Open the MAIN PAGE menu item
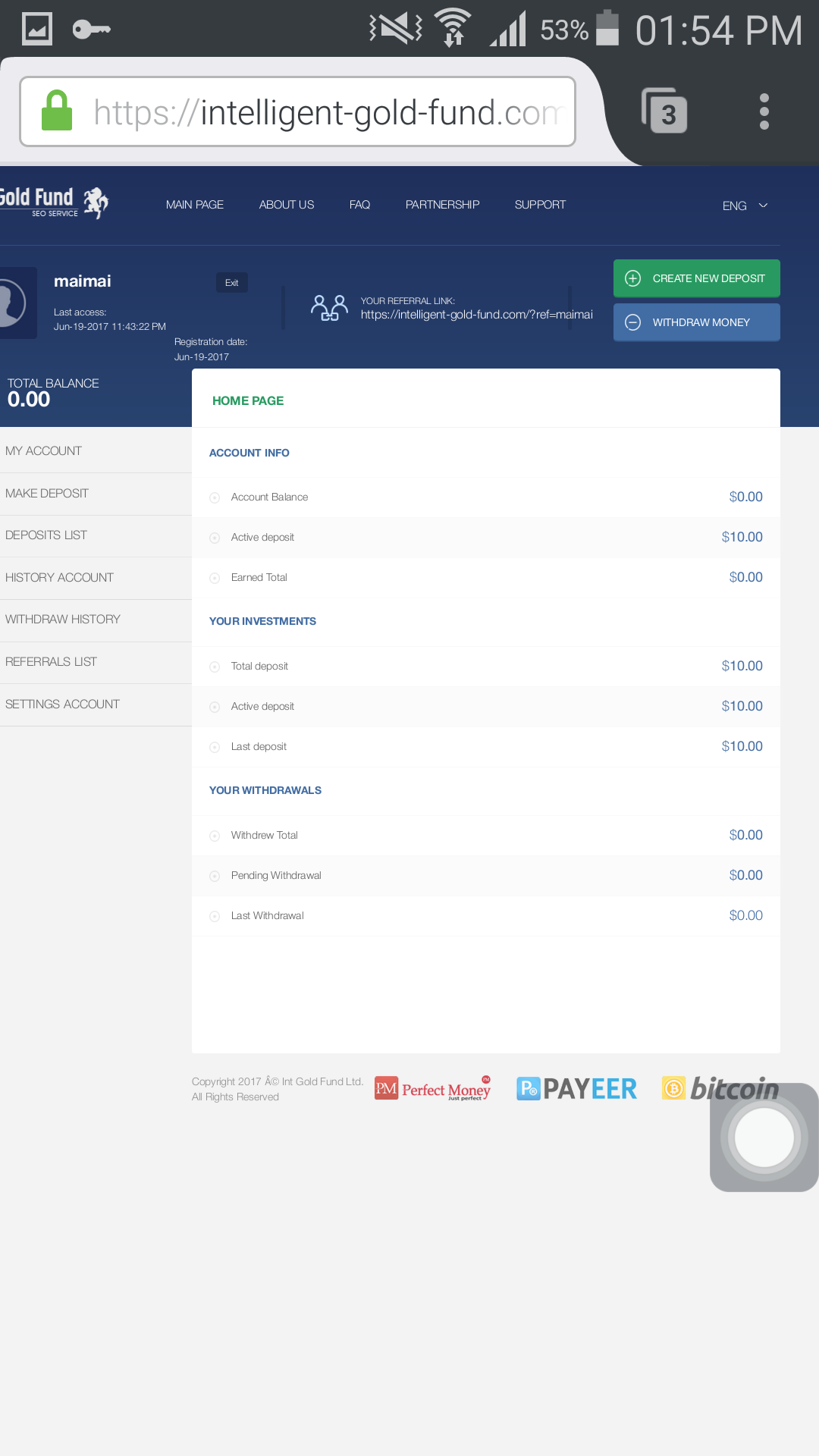The height and width of the screenshot is (1456, 819). (195, 205)
